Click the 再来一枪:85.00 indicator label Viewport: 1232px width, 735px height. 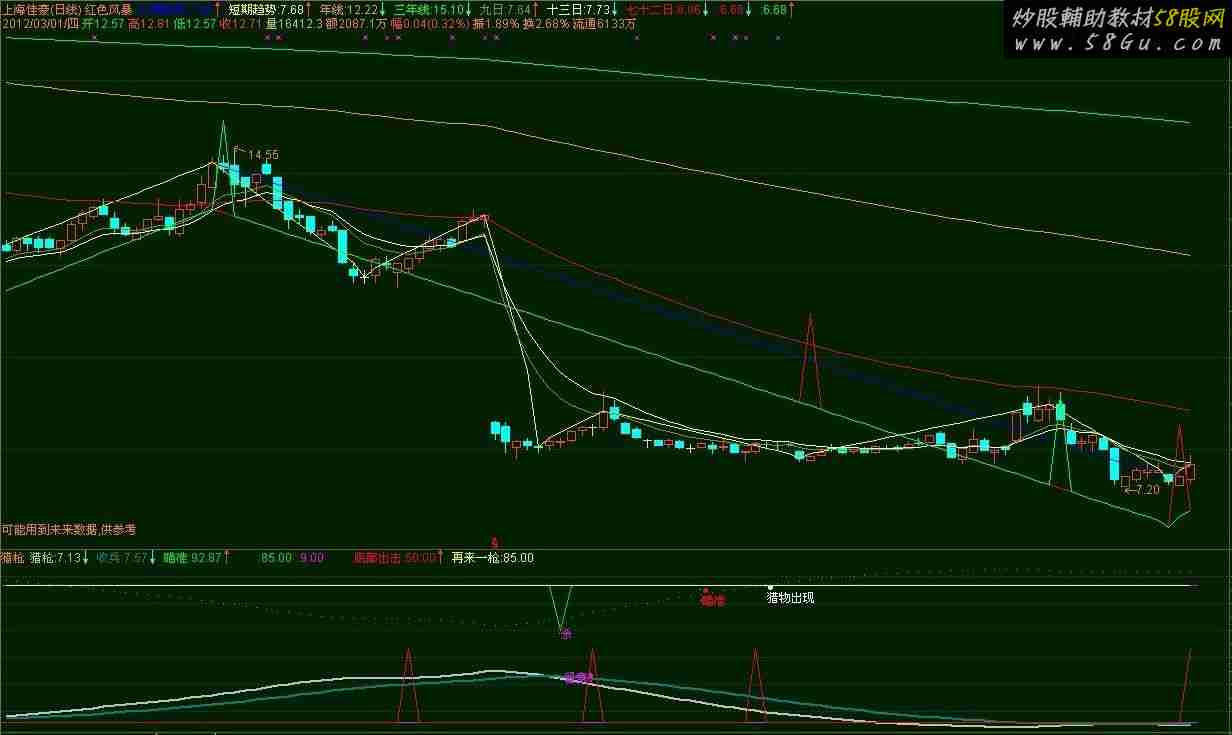point(493,558)
